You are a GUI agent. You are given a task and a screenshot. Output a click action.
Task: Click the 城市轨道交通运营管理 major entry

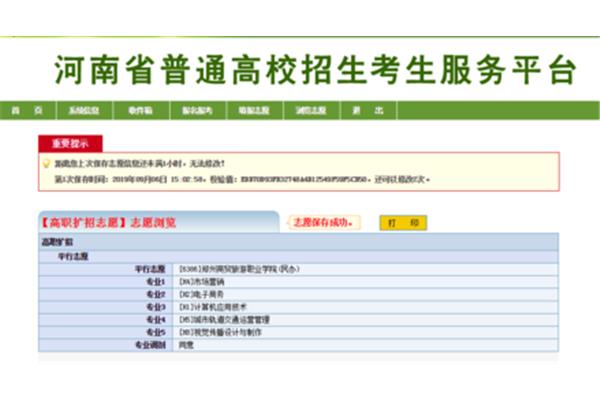tap(224, 320)
